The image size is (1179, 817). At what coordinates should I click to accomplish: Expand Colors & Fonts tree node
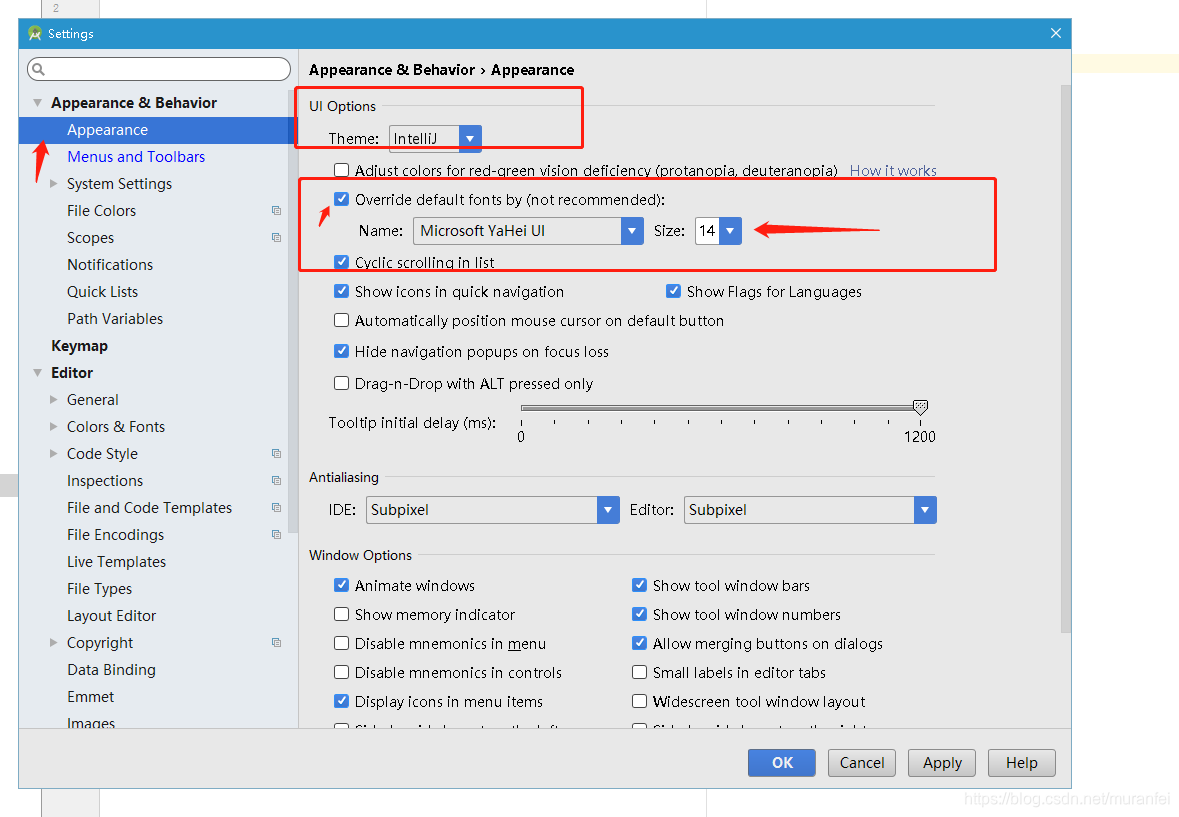point(53,426)
